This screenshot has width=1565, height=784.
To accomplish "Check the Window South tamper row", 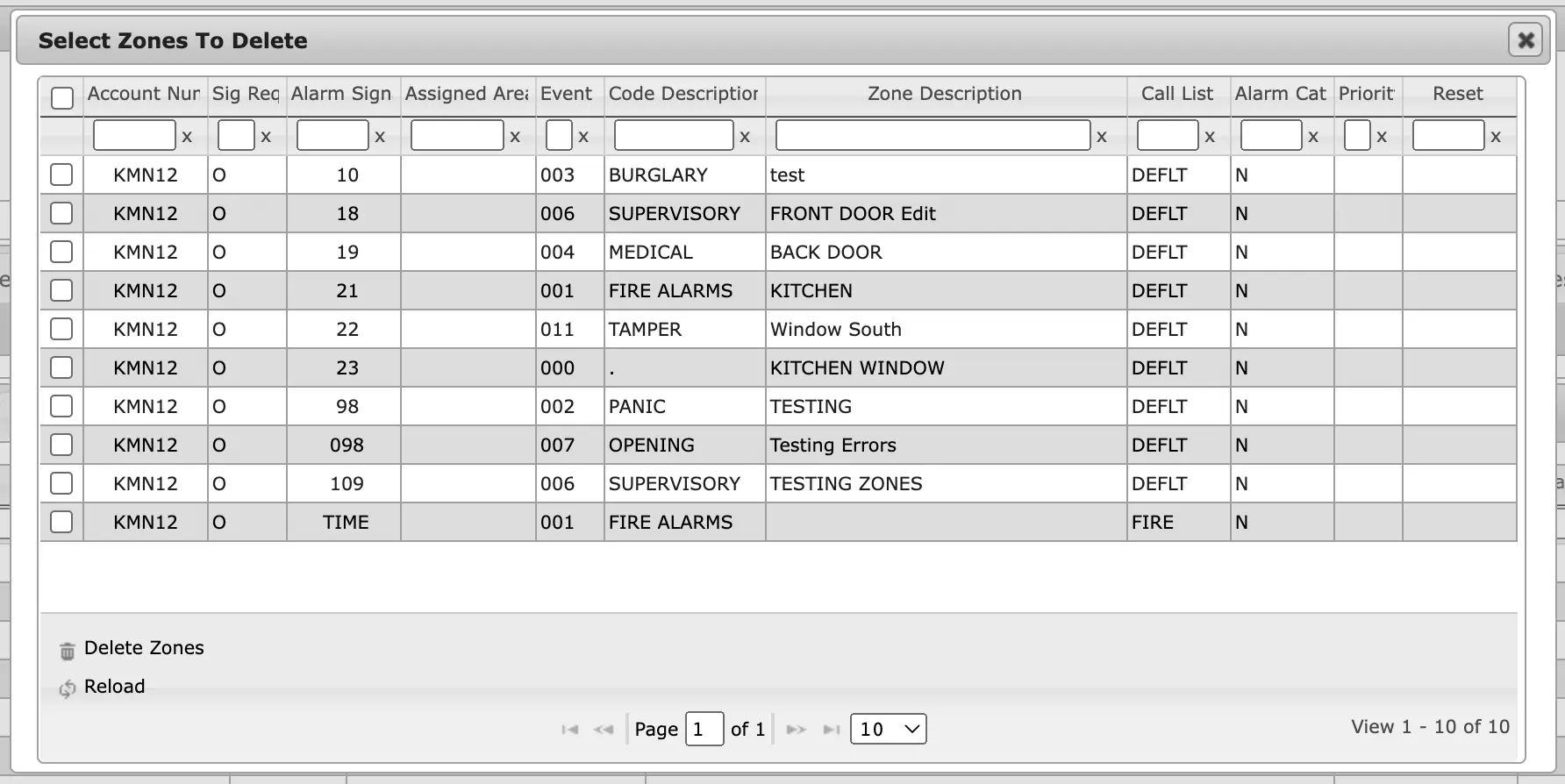I will click(x=61, y=329).
